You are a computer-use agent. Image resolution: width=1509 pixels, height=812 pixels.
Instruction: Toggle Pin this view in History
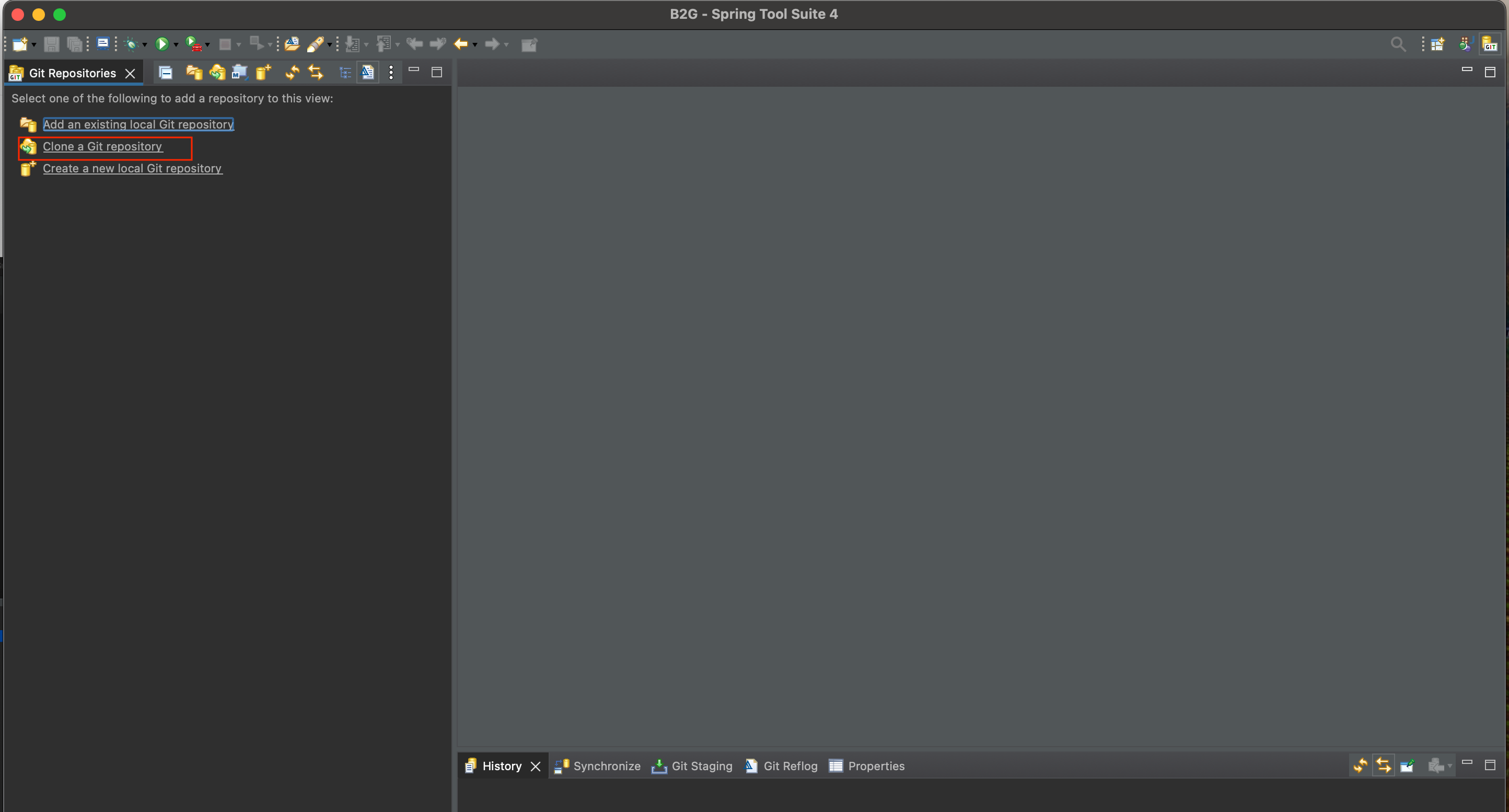pos(1407,765)
